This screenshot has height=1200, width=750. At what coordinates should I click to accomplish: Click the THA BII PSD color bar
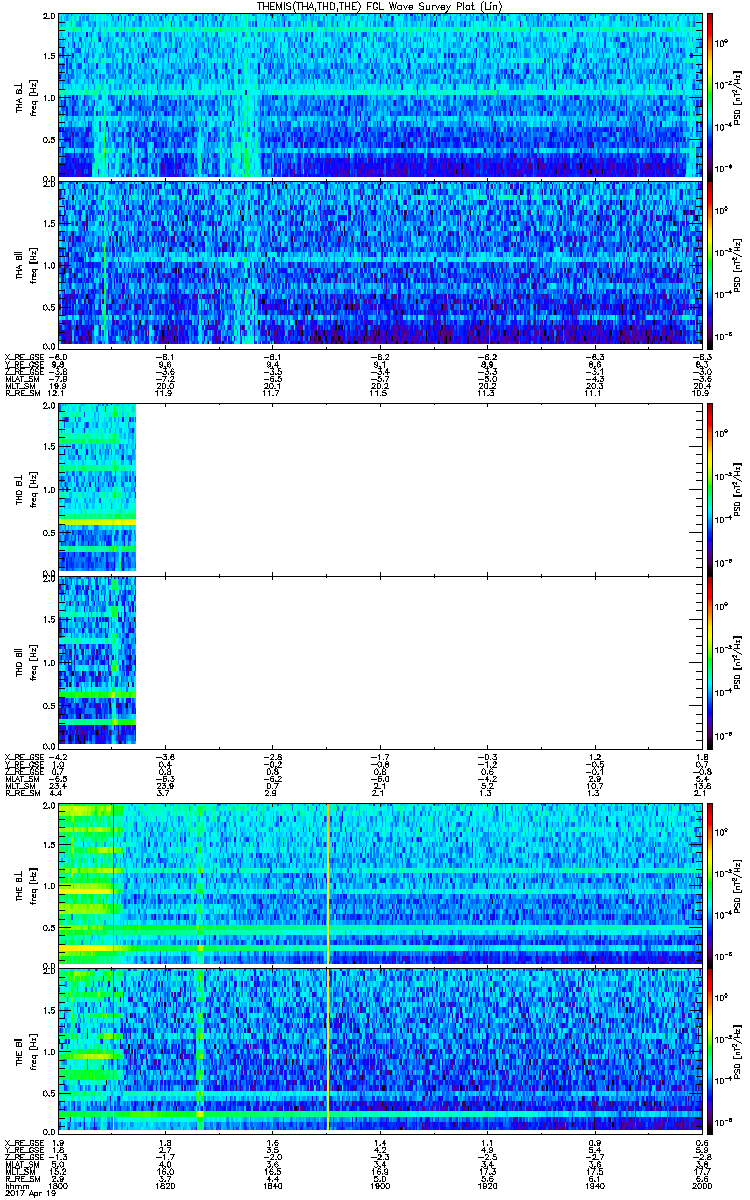(710, 264)
